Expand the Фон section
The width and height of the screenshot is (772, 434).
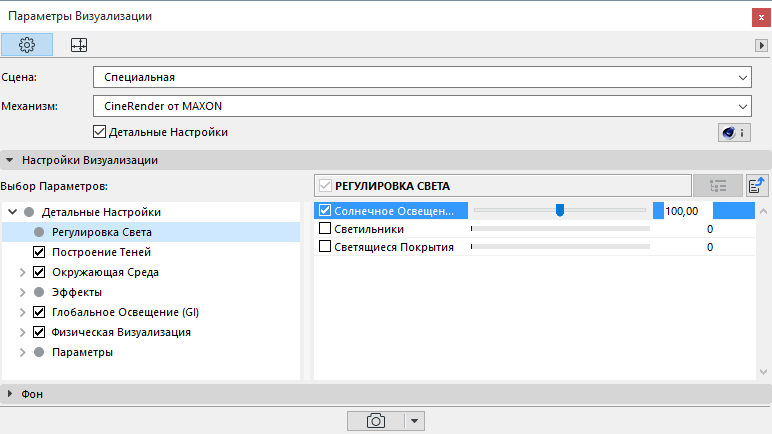[x=9, y=394]
